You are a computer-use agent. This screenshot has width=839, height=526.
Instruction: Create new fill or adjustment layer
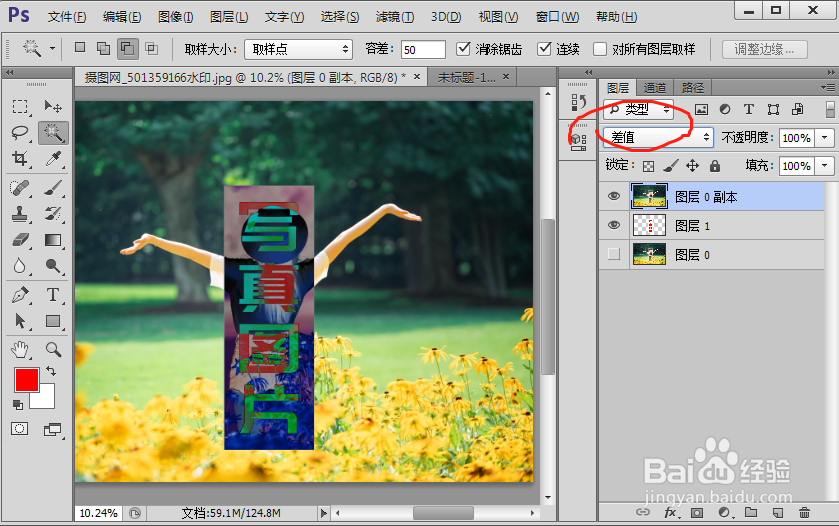pos(724,513)
